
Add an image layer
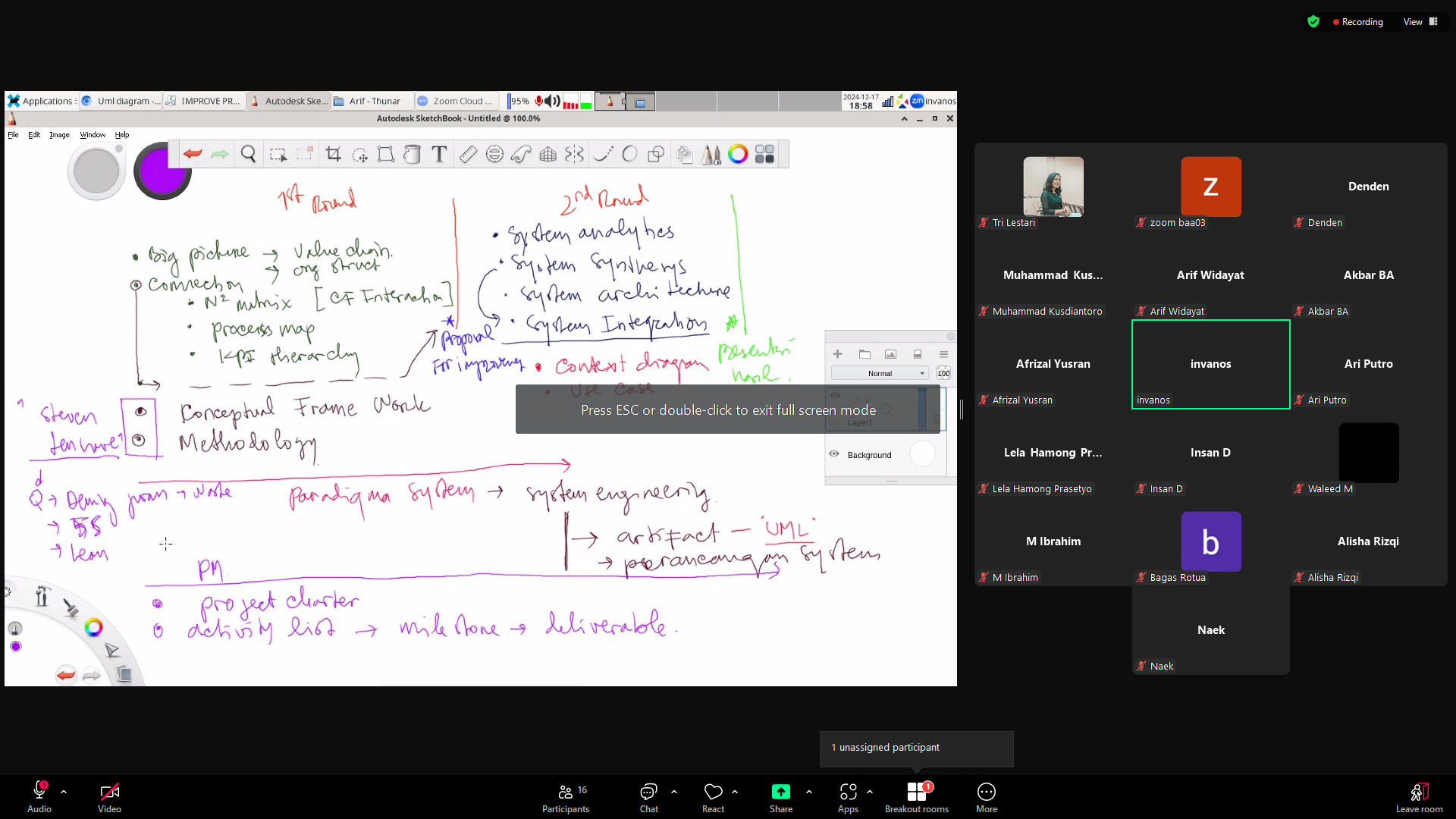[x=890, y=354]
